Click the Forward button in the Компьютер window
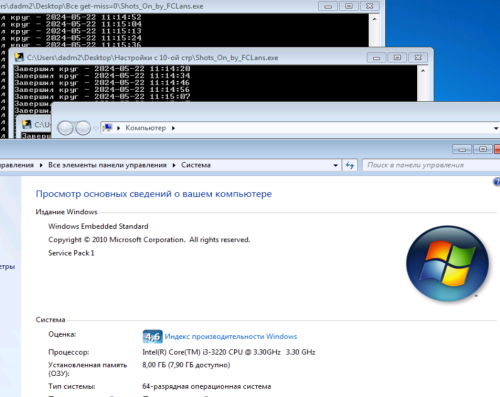 pyautogui.click(x=83, y=128)
